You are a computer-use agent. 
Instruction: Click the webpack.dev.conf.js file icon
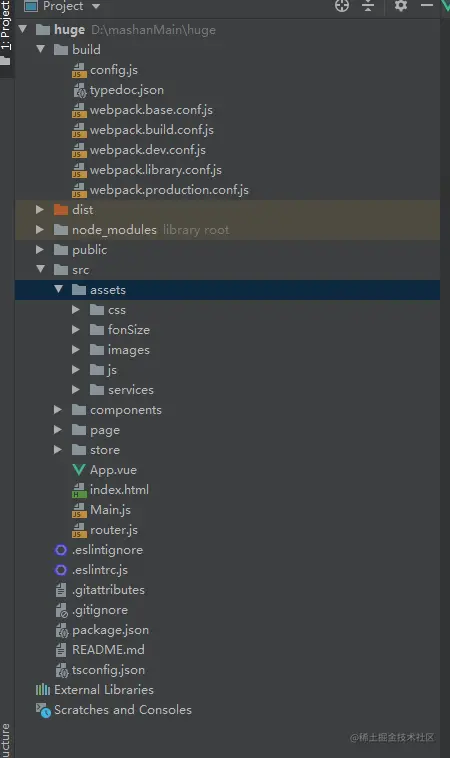79,150
